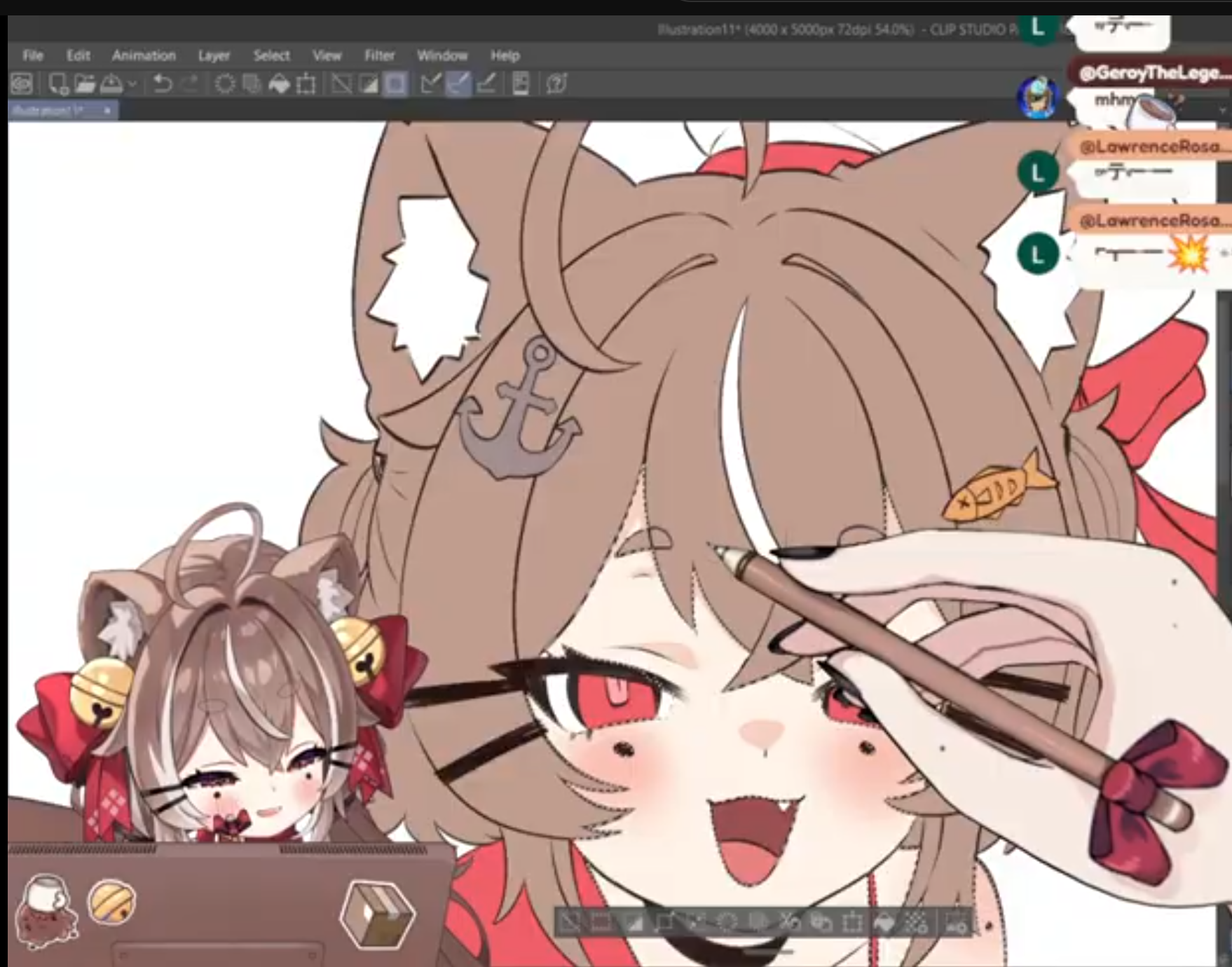Cut and paste from selection launcher

tap(789, 923)
